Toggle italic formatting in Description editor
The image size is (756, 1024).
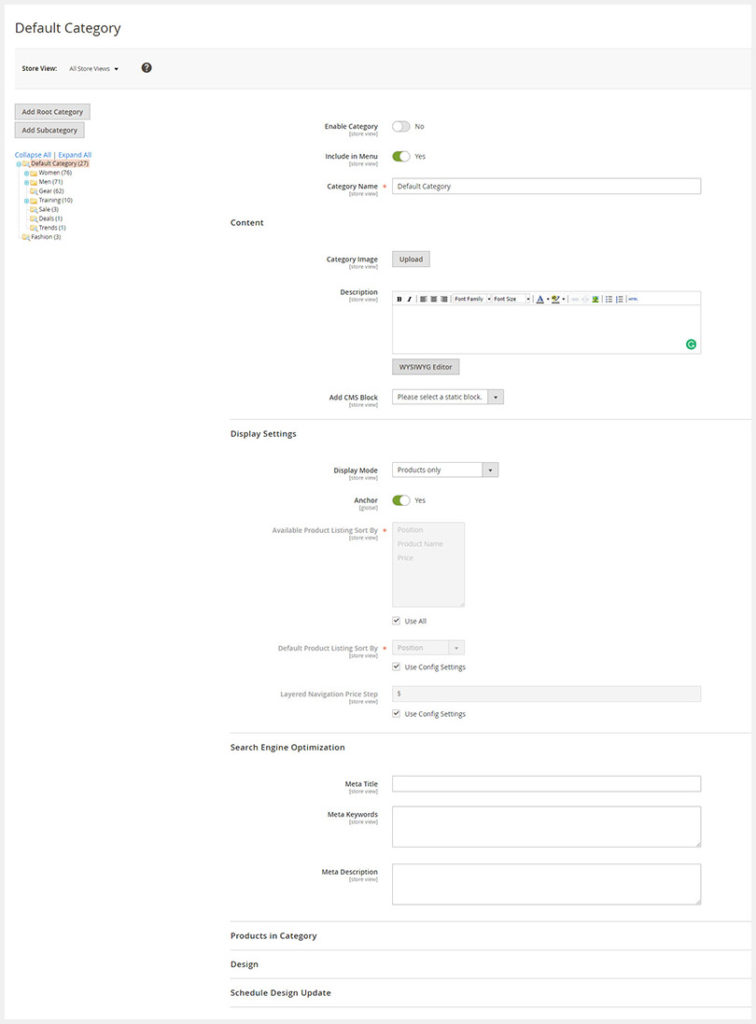tap(409, 299)
